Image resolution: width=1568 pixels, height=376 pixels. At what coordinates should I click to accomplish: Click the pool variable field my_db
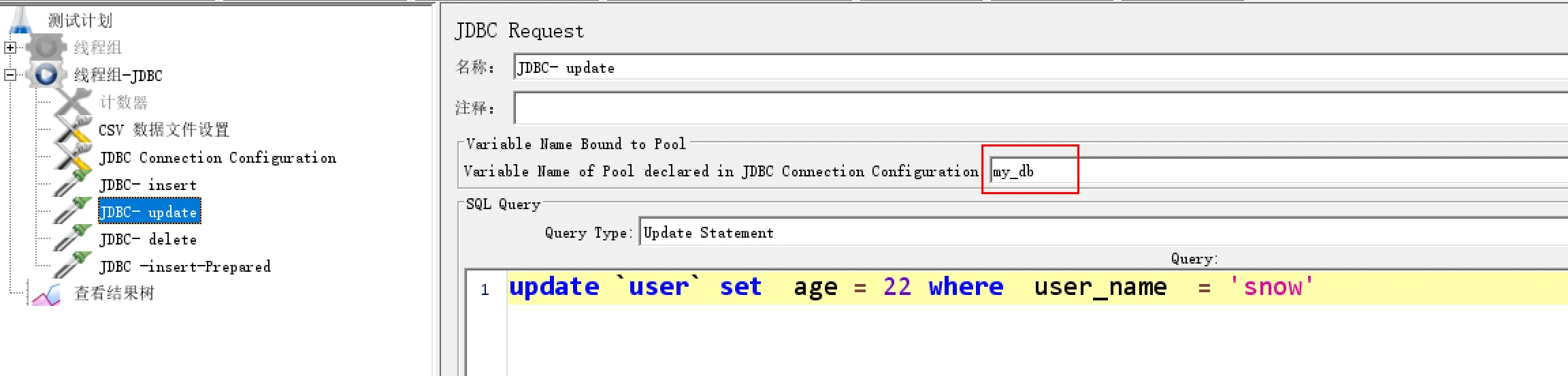1279,171
